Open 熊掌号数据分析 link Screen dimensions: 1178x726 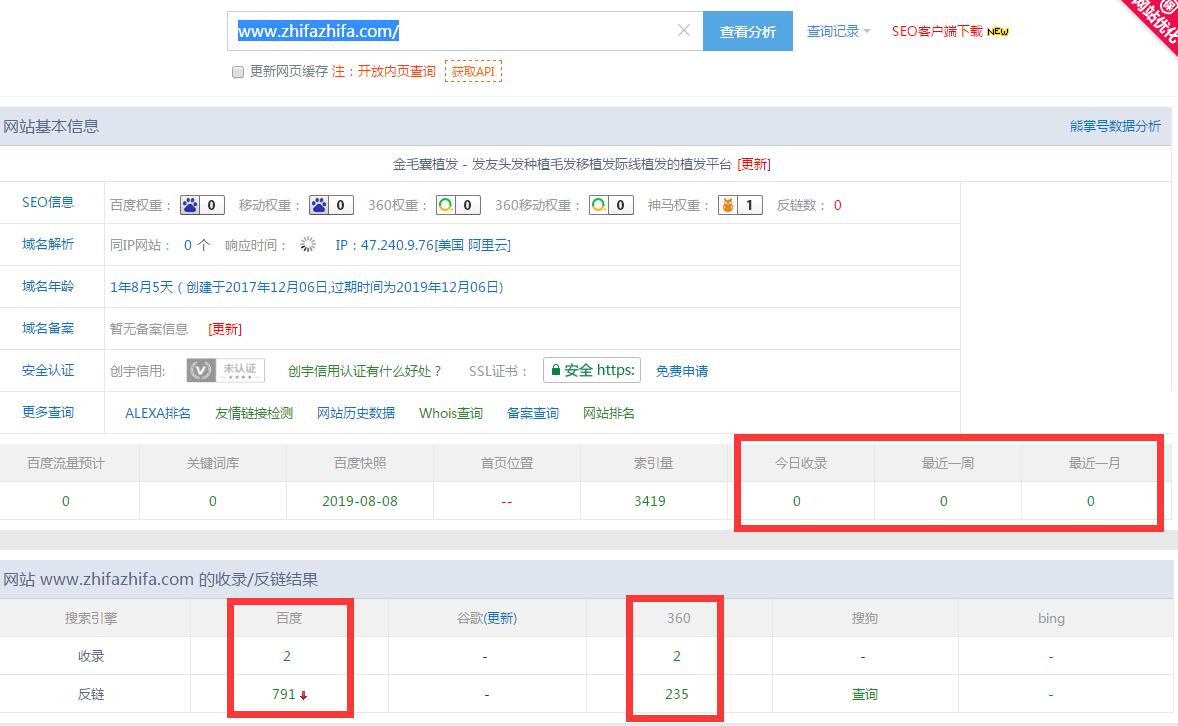pos(1116,126)
